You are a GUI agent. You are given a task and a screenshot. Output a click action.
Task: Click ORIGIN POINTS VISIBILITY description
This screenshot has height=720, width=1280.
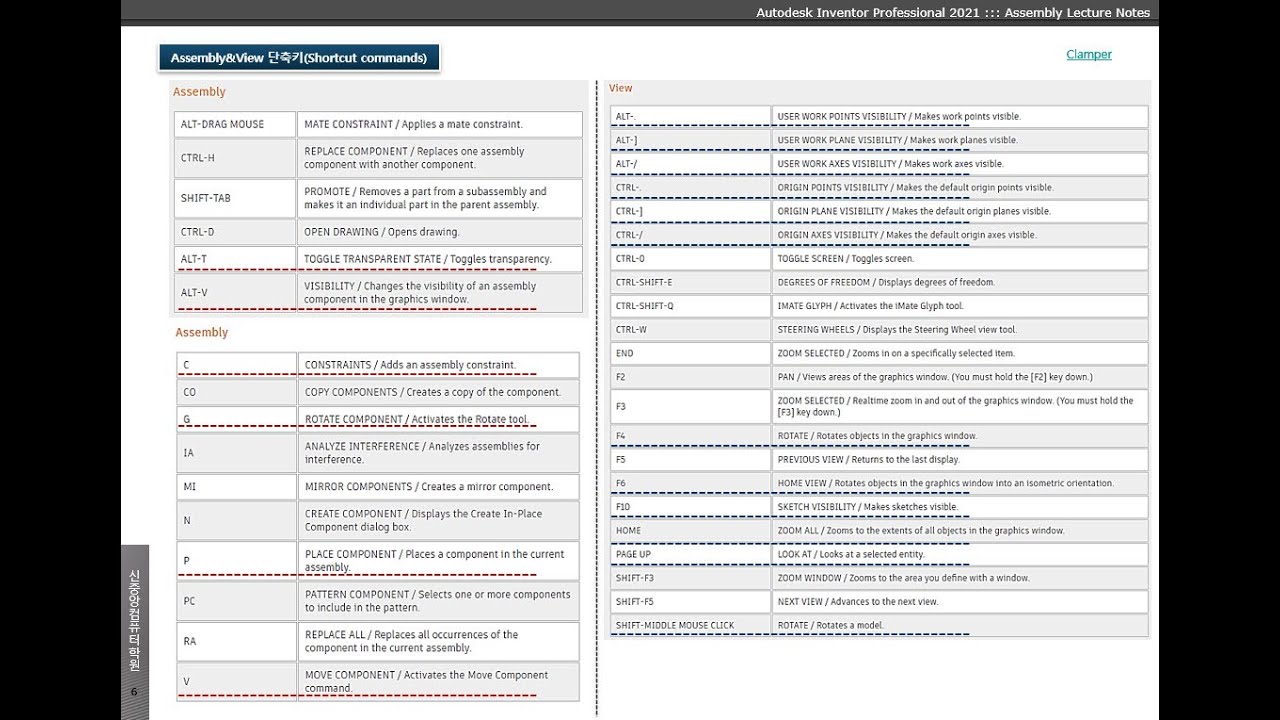tap(960, 187)
